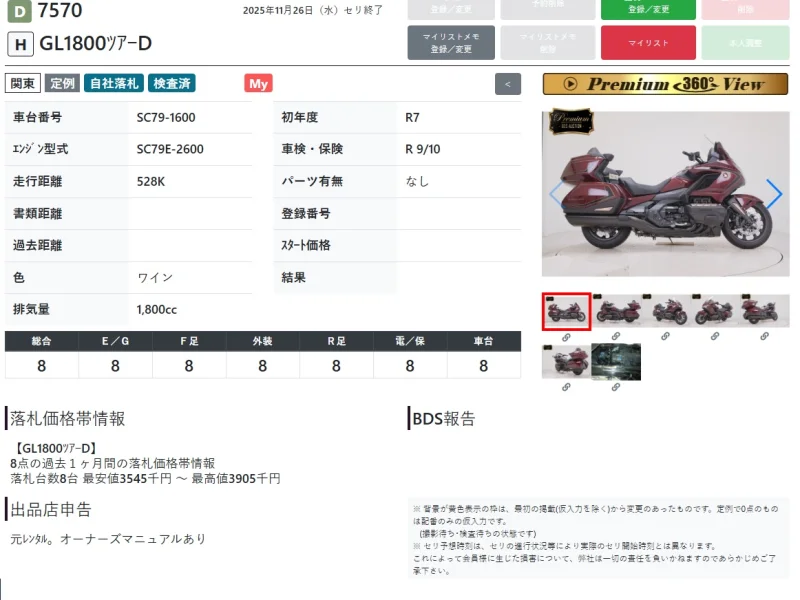Click the faded マイリストメモ 削除 button
This screenshot has width=800, height=600.
547,43
